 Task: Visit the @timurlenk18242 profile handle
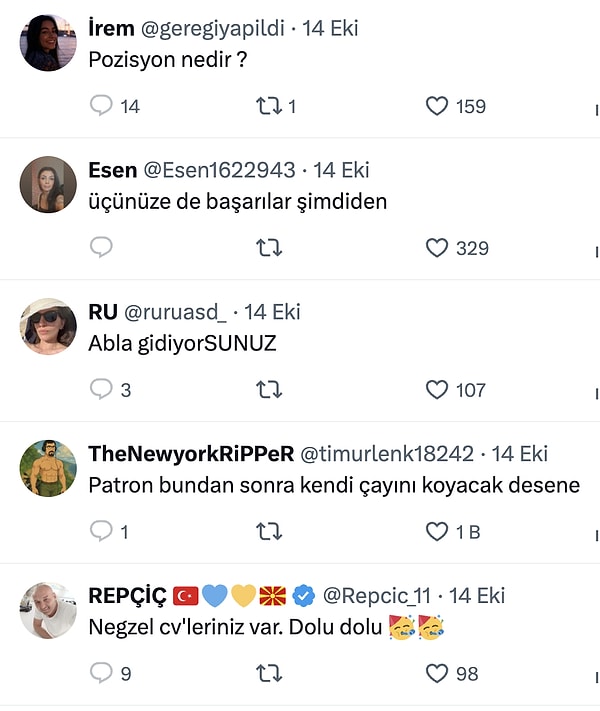(386, 454)
